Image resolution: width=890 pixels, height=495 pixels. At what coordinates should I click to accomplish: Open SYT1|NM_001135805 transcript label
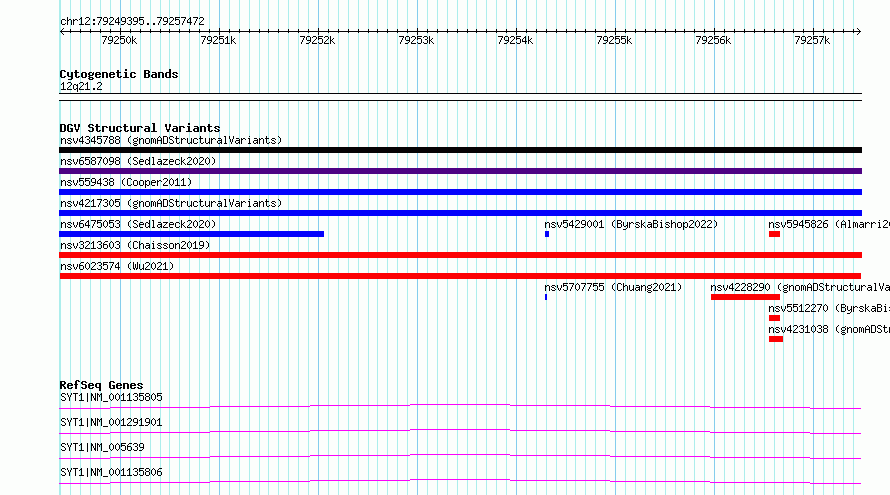pyautogui.click(x=111, y=397)
